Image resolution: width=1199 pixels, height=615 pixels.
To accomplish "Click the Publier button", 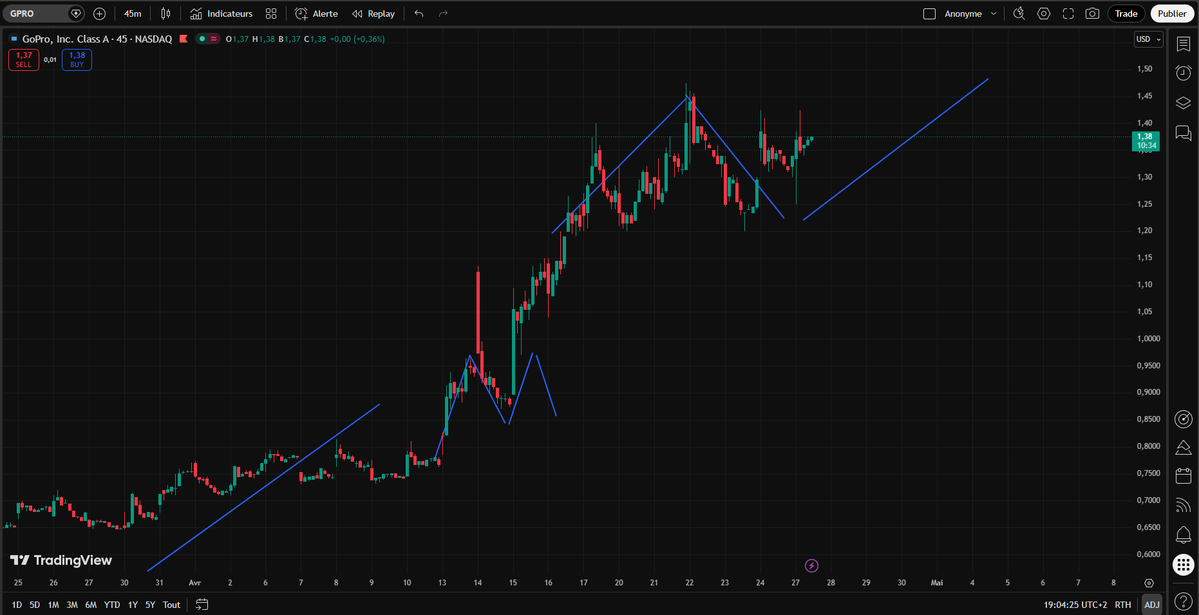I will pos(1171,14).
